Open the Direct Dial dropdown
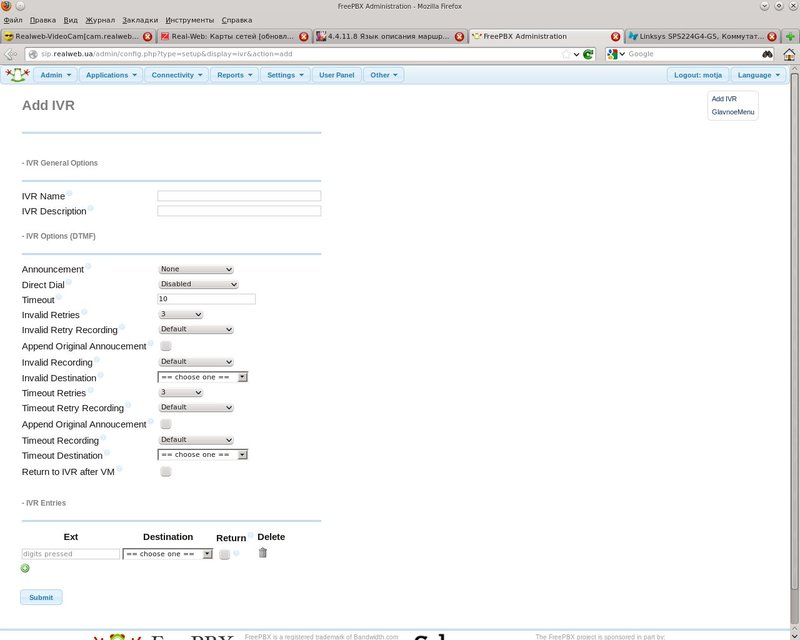The image size is (800, 640). pos(198,284)
